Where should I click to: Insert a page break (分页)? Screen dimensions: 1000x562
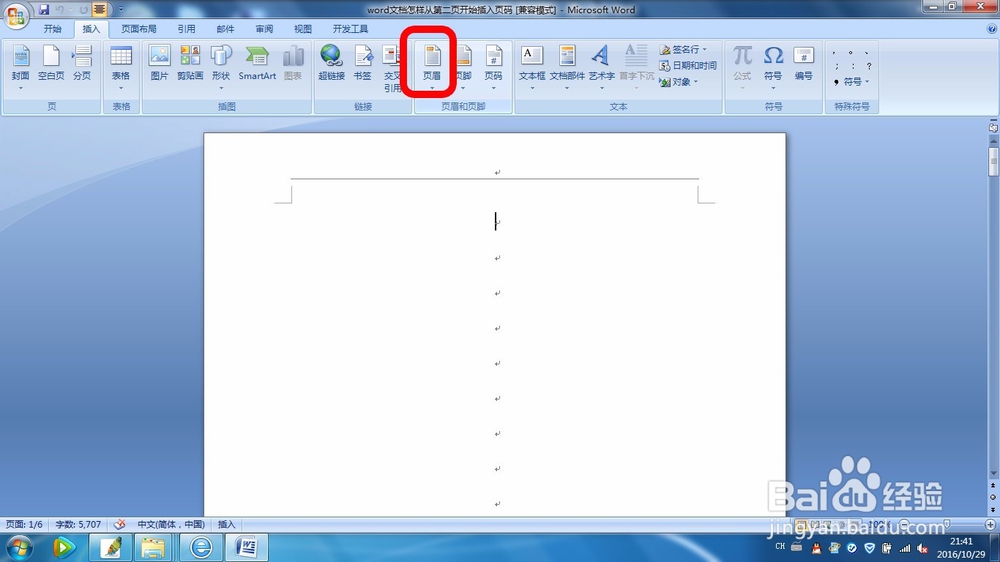pyautogui.click(x=82, y=64)
